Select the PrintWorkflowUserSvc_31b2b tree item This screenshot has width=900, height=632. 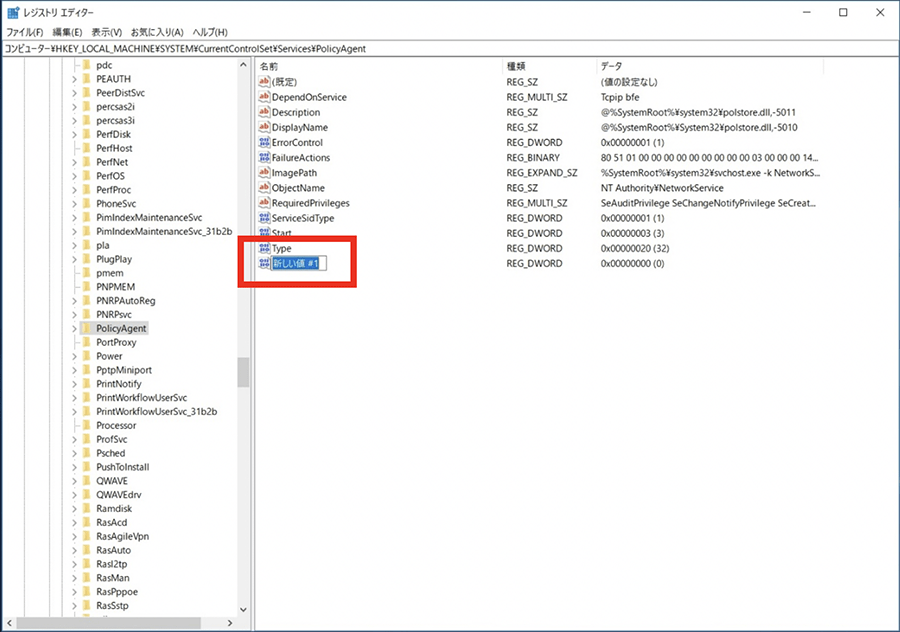point(157,412)
